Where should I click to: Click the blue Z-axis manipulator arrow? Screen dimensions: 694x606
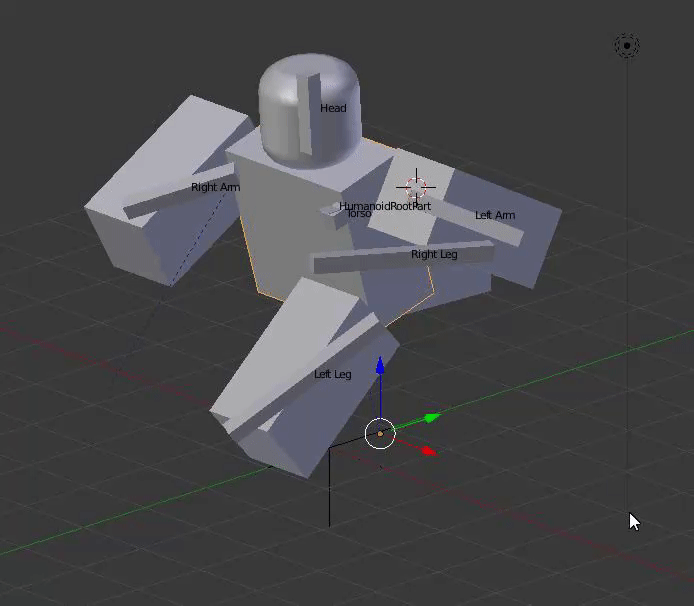tap(380, 366)
